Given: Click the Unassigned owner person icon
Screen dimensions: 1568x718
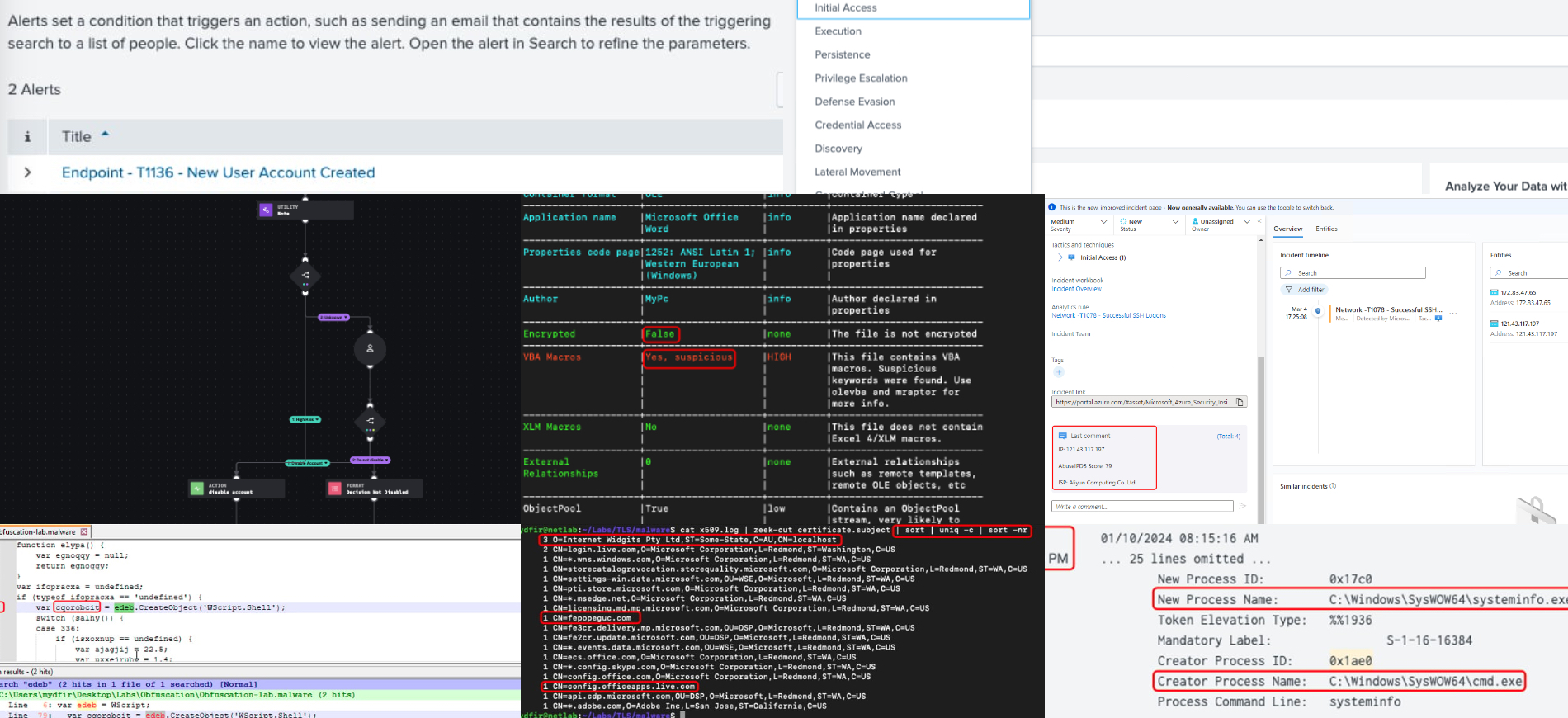Looking at the screenshot, I should coord(1195,221).
